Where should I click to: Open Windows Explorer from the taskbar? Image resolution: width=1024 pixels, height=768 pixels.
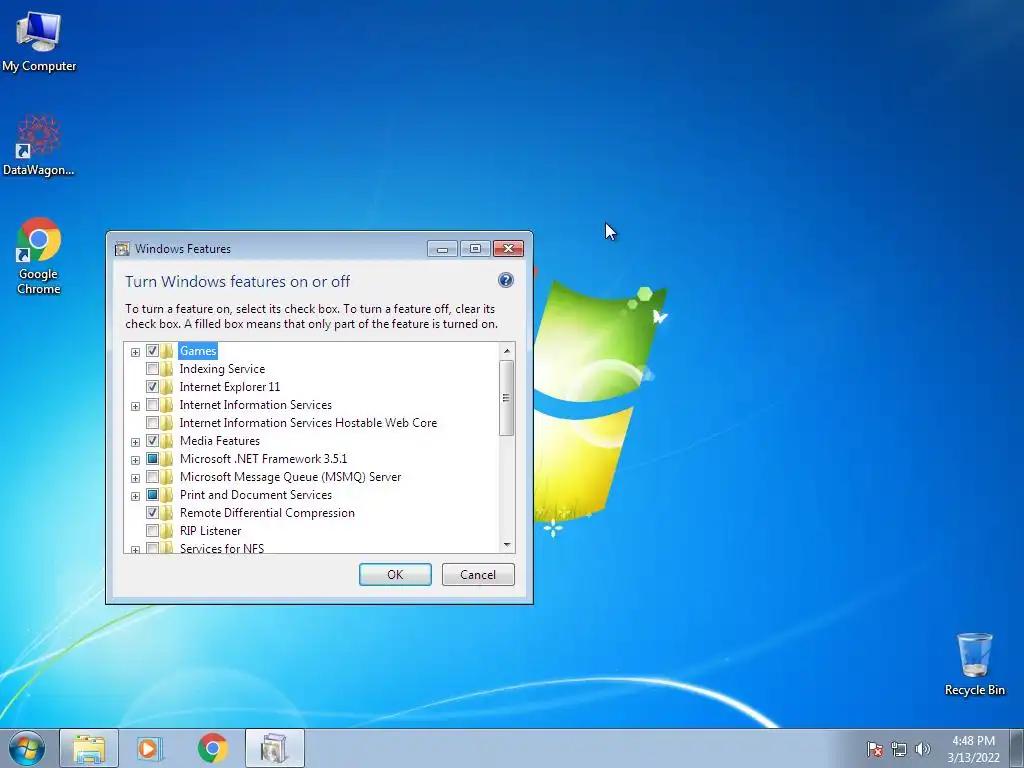pos(89,748)
